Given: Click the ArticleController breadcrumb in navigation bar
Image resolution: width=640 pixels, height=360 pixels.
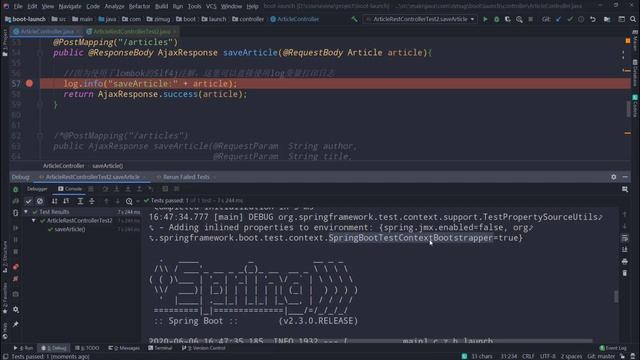Looking at the screenshot, I should click(295, 19).
